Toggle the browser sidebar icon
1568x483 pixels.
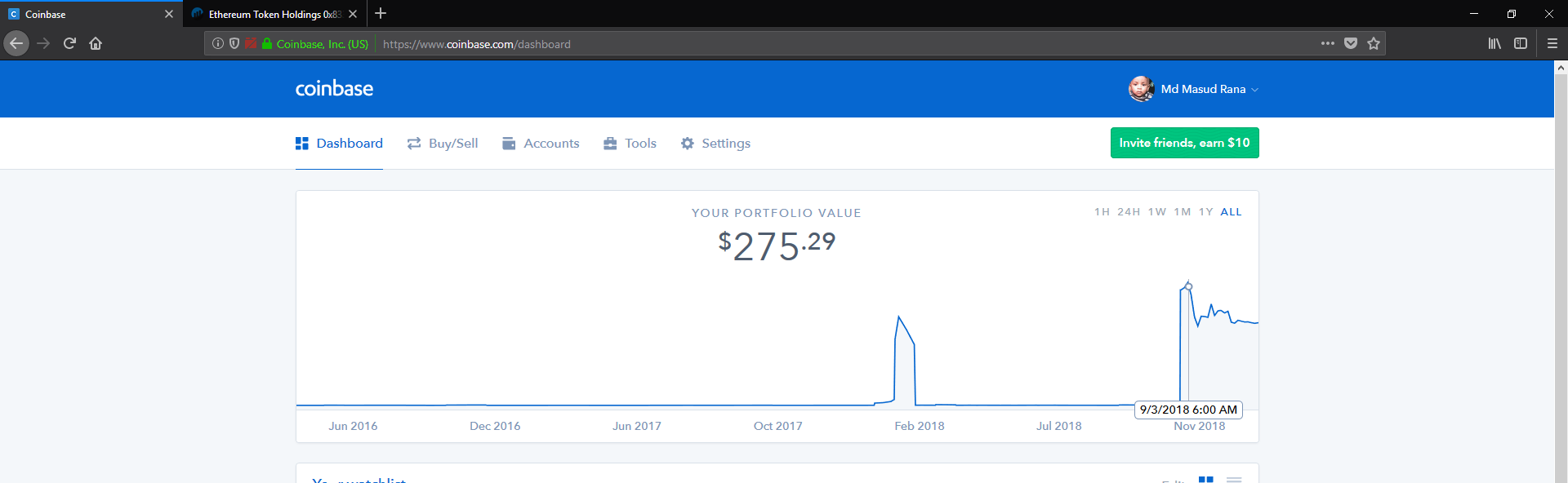[1521, 43]
